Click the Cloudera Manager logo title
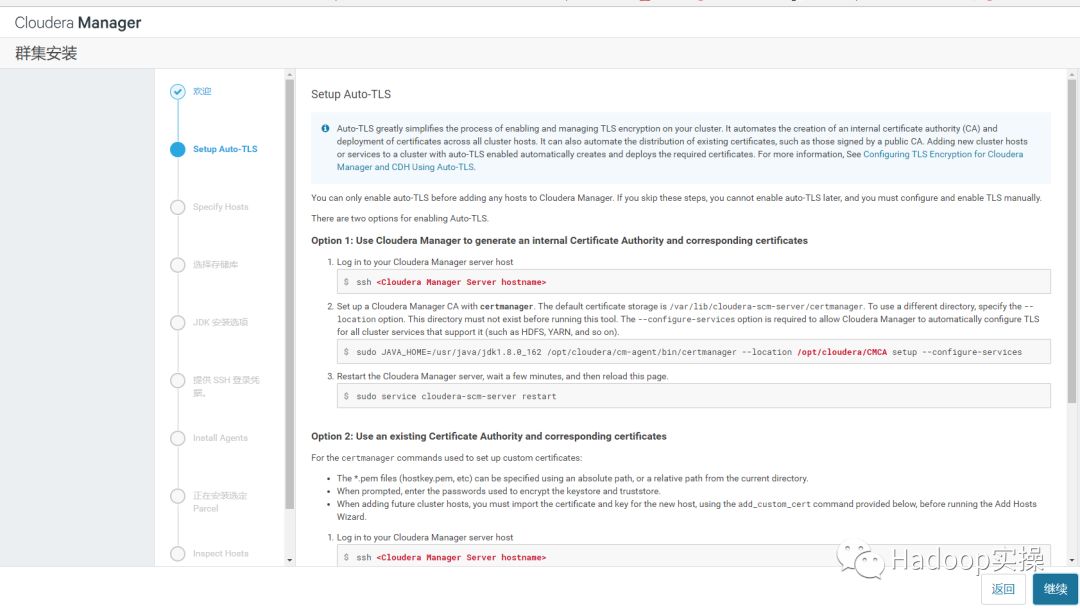1080x611 pixels. pyautogui.click(x=78, y=23)
